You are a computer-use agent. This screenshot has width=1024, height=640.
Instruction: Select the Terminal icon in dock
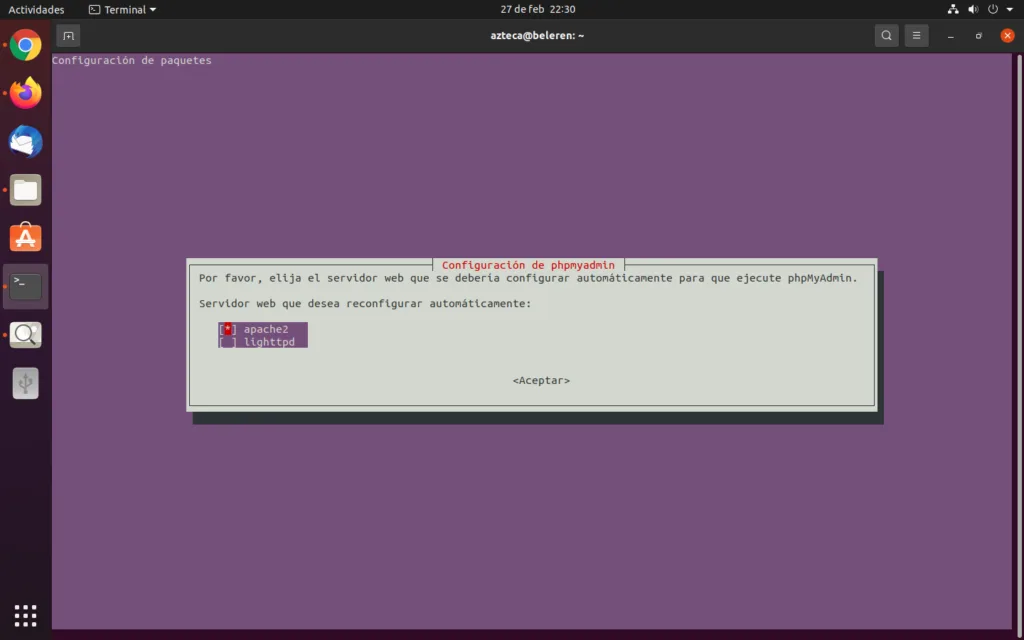coord(25,286)
